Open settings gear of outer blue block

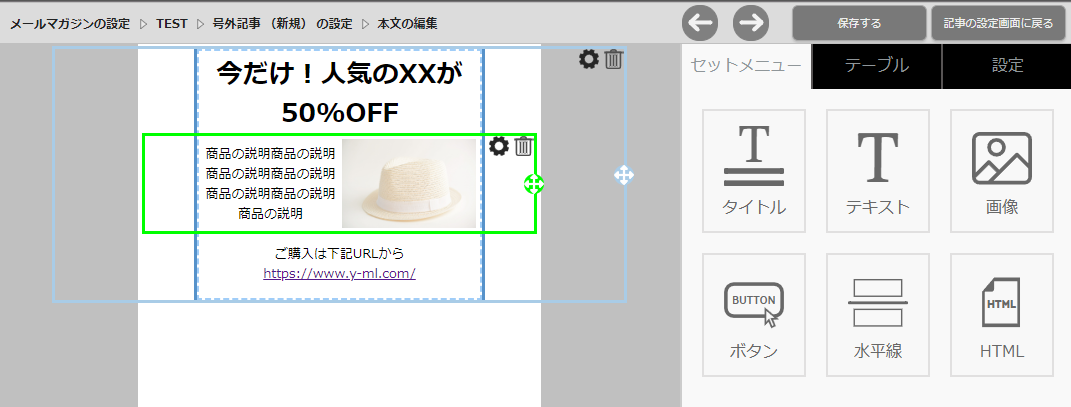(589, 60)
